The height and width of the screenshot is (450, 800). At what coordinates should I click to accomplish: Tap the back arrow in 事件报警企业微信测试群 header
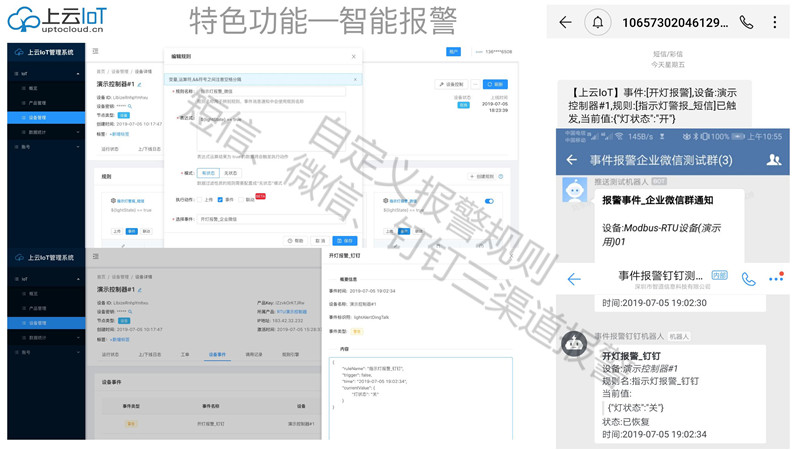tap(572, 160)
